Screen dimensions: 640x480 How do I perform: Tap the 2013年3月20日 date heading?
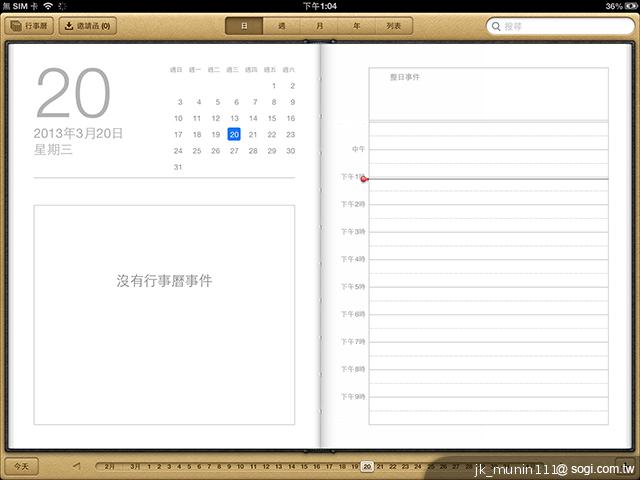tap(78, 133)
